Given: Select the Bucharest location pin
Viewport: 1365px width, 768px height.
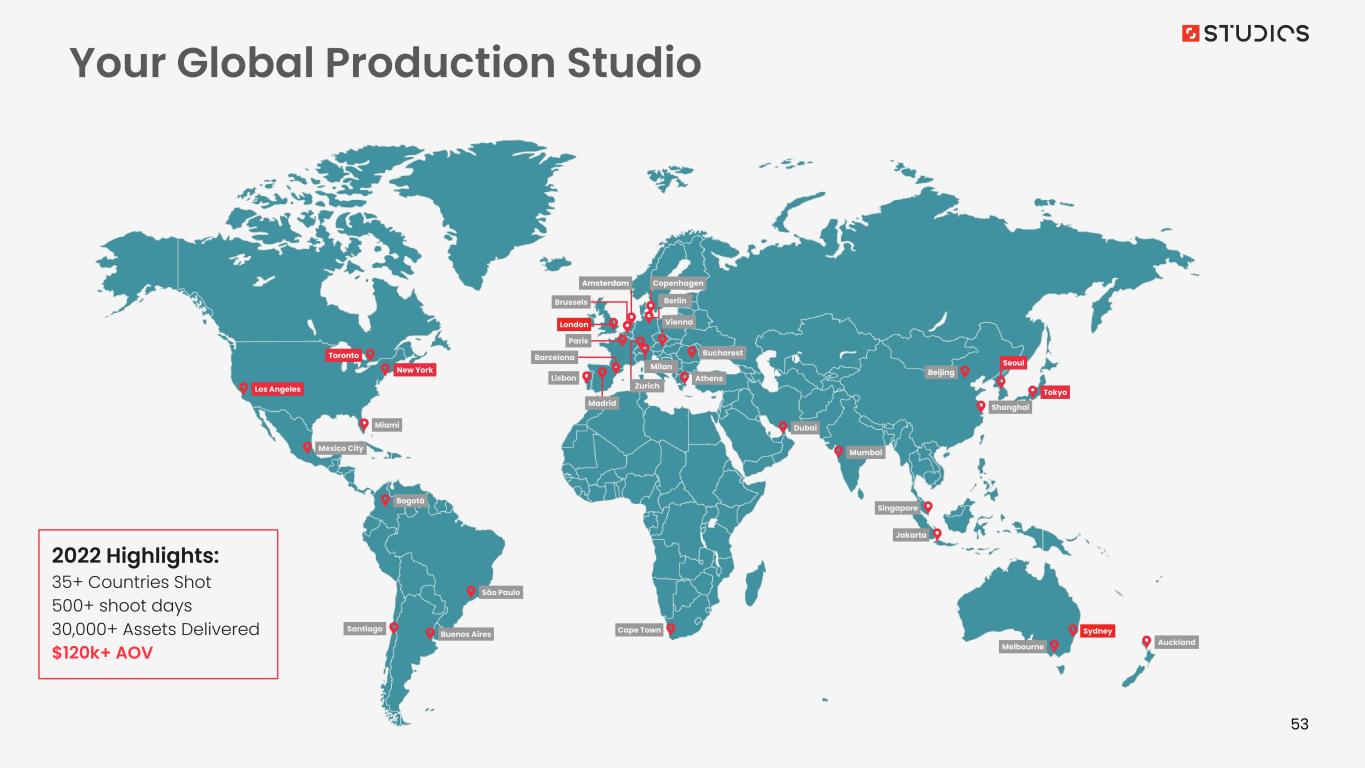Looking at the screenshot, I should coord(691,352).
